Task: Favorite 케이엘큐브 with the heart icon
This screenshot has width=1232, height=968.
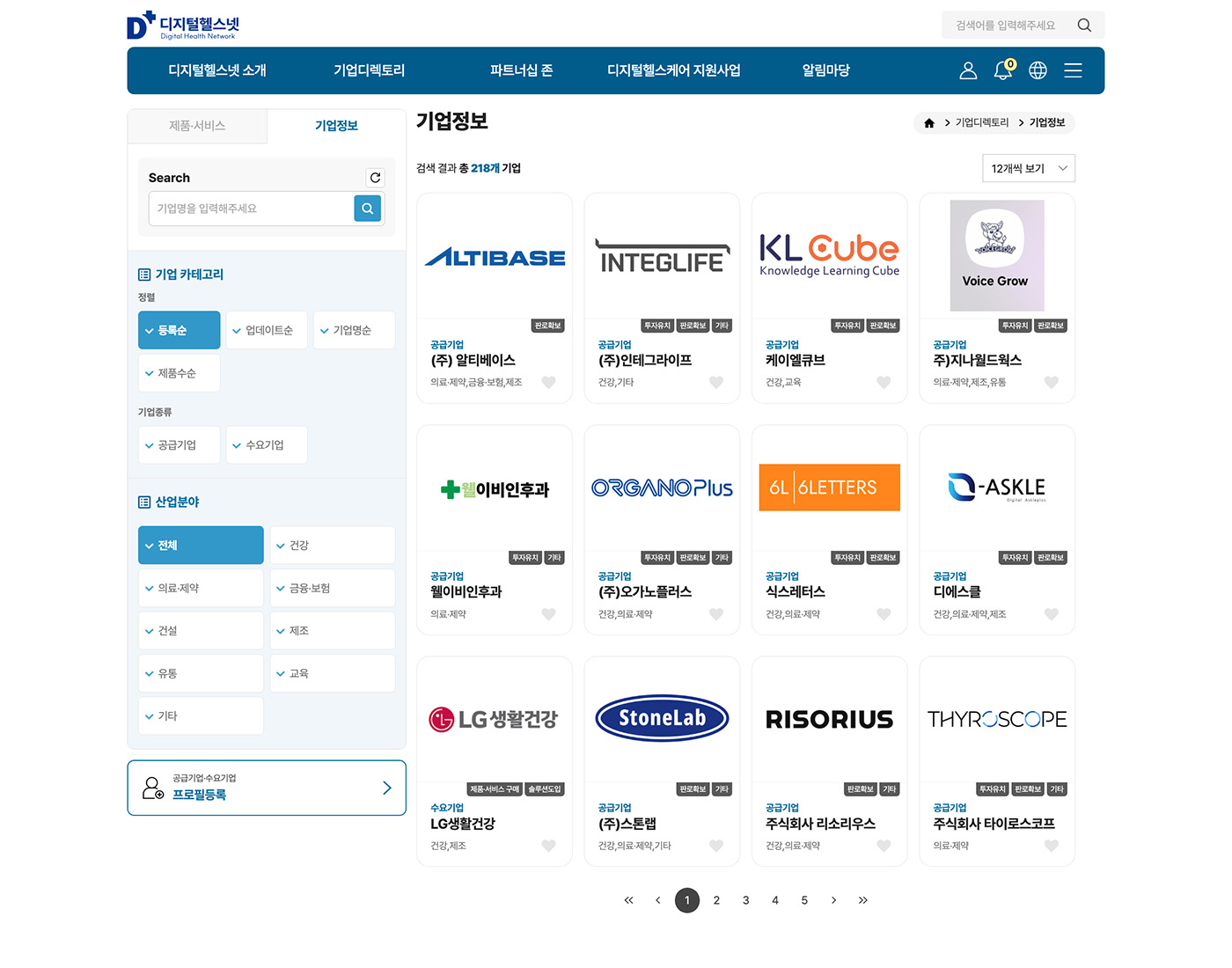Action: pos(884,382)
